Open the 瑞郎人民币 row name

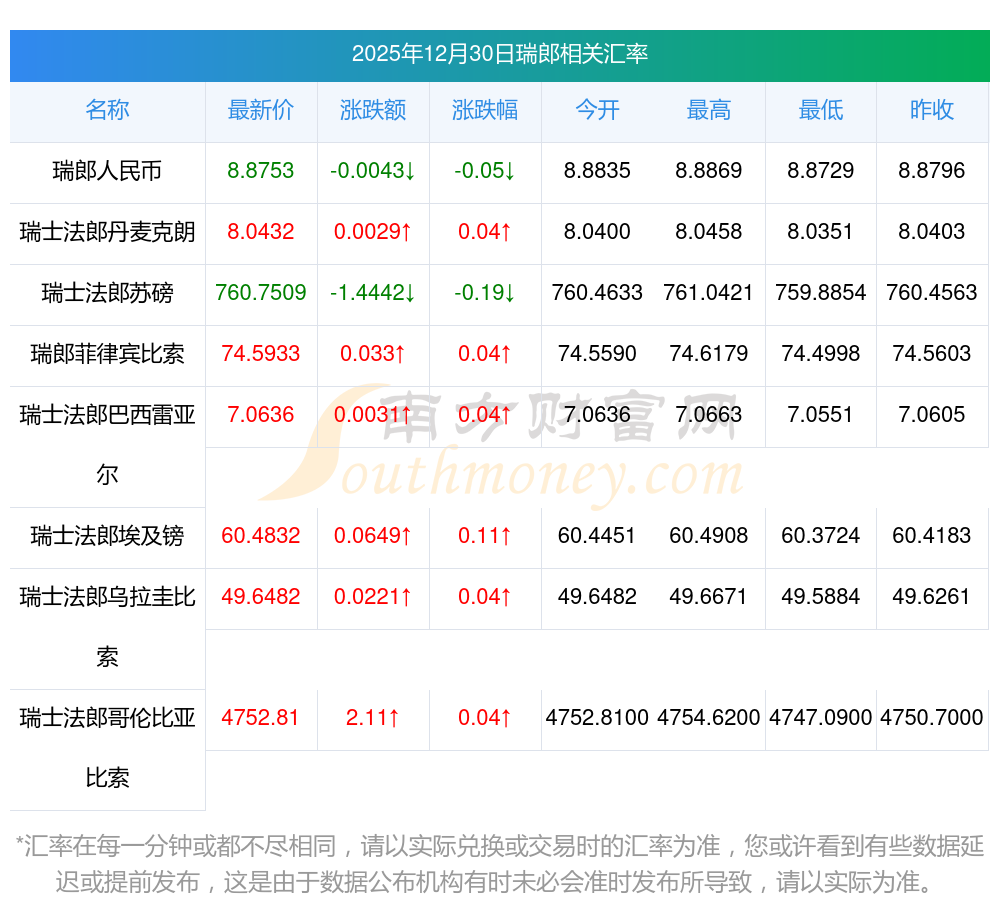[x=107, y=171]
